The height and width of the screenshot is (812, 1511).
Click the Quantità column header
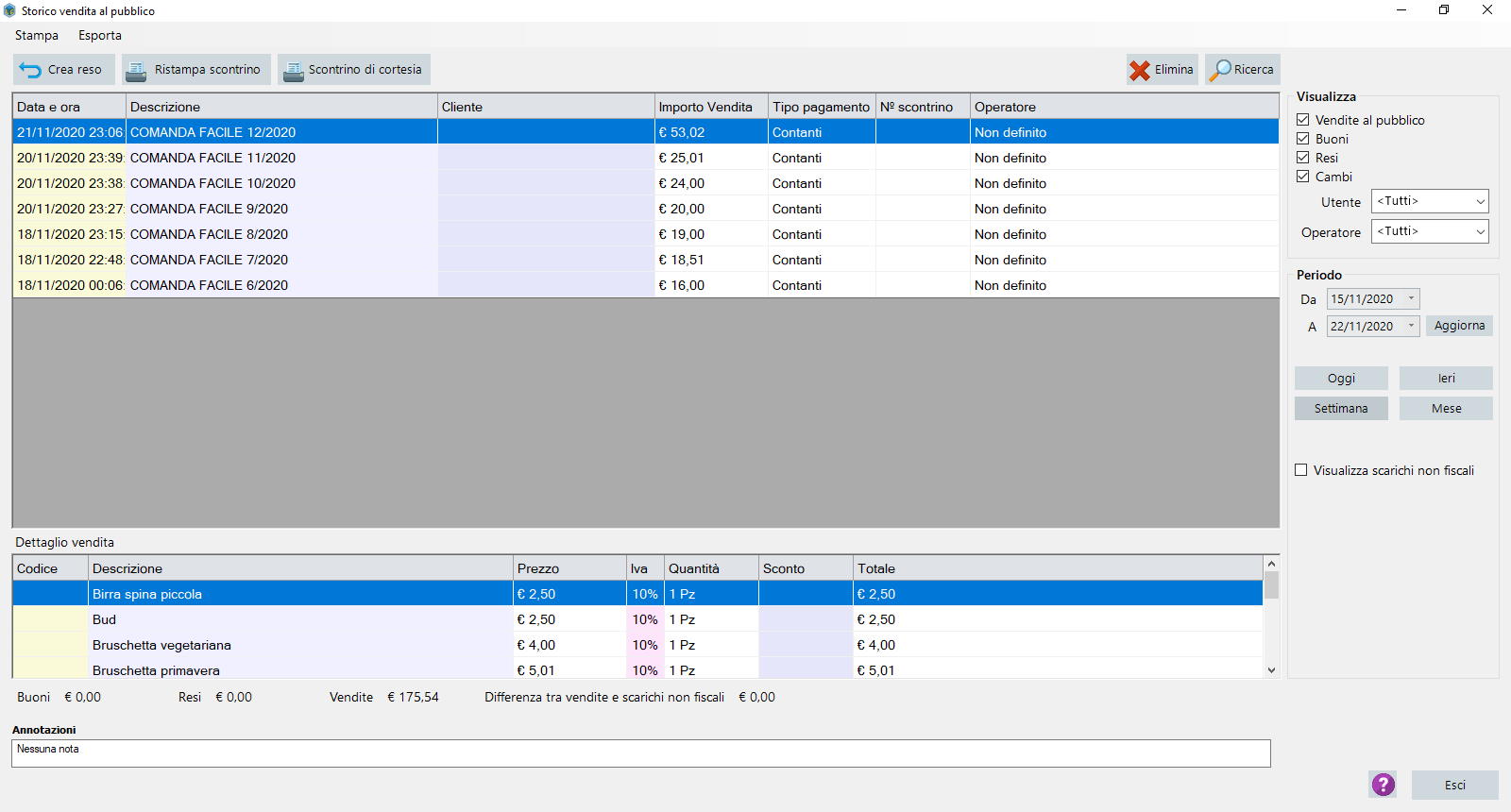coord(711,568)
